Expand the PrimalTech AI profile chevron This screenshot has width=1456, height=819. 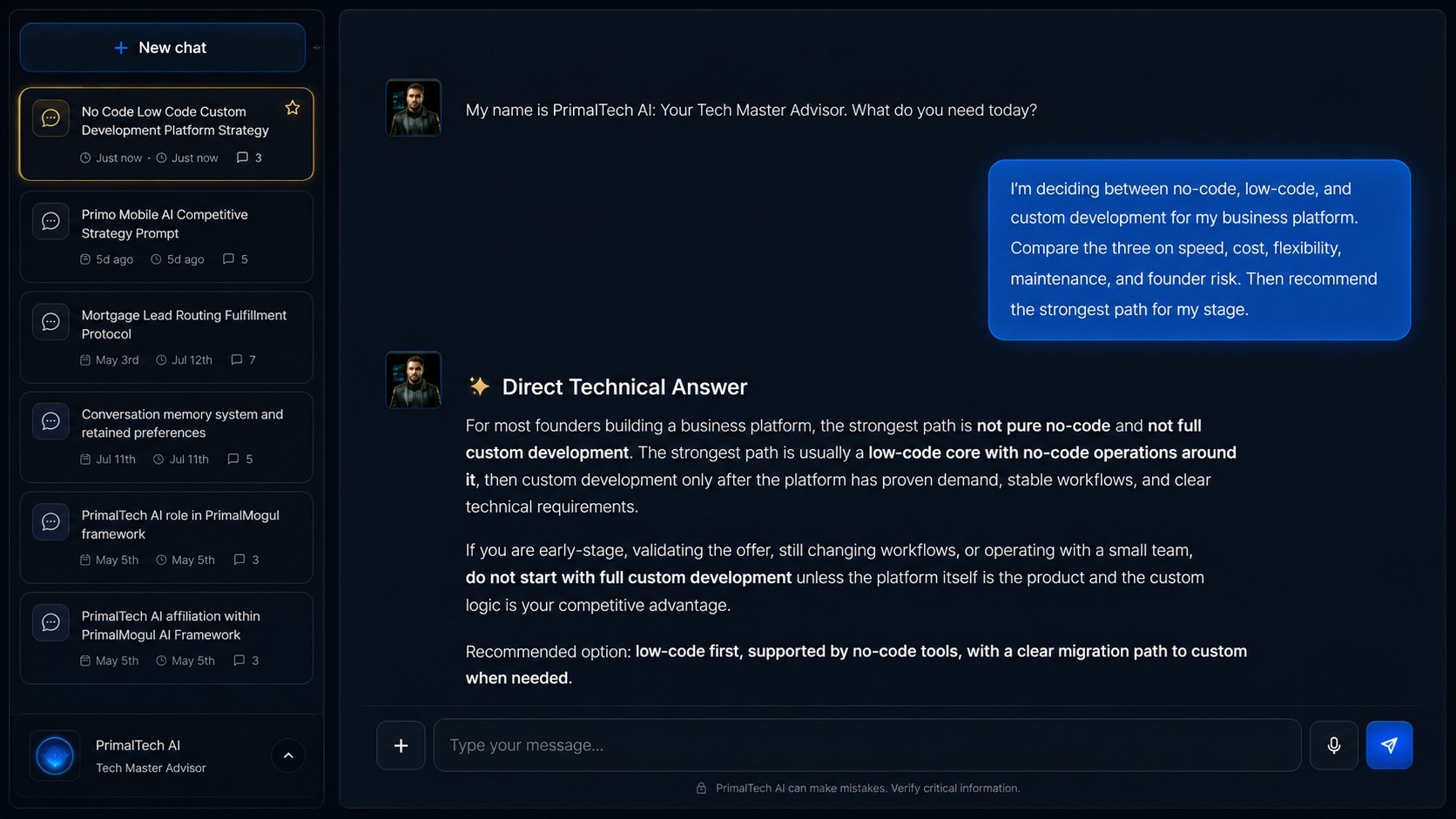[288, 755]
